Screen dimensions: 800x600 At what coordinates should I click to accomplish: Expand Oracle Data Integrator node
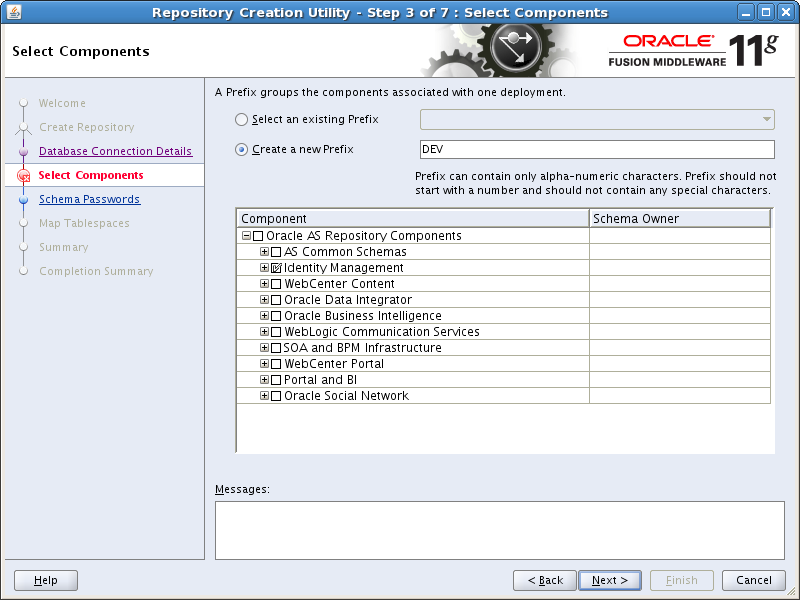point(264,299)
